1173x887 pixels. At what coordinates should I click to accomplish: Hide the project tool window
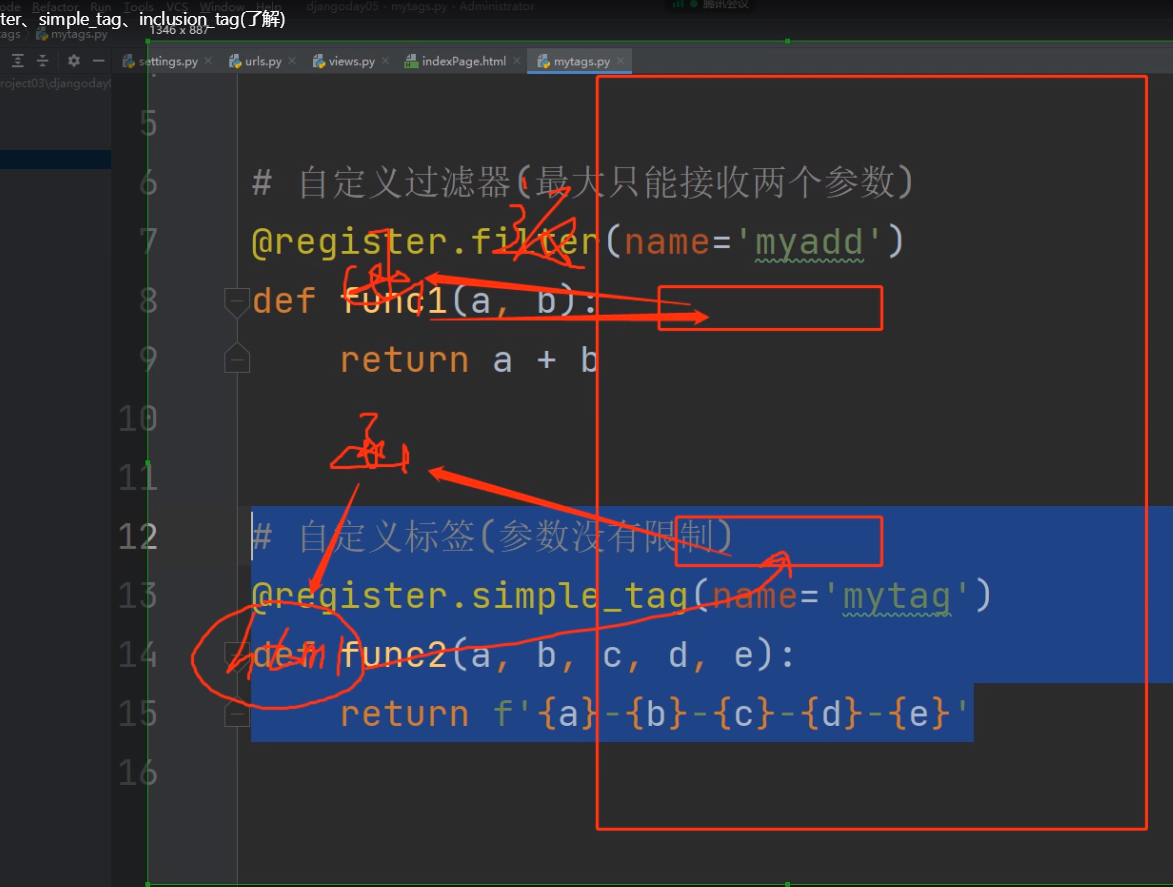[x=98, y=61]
